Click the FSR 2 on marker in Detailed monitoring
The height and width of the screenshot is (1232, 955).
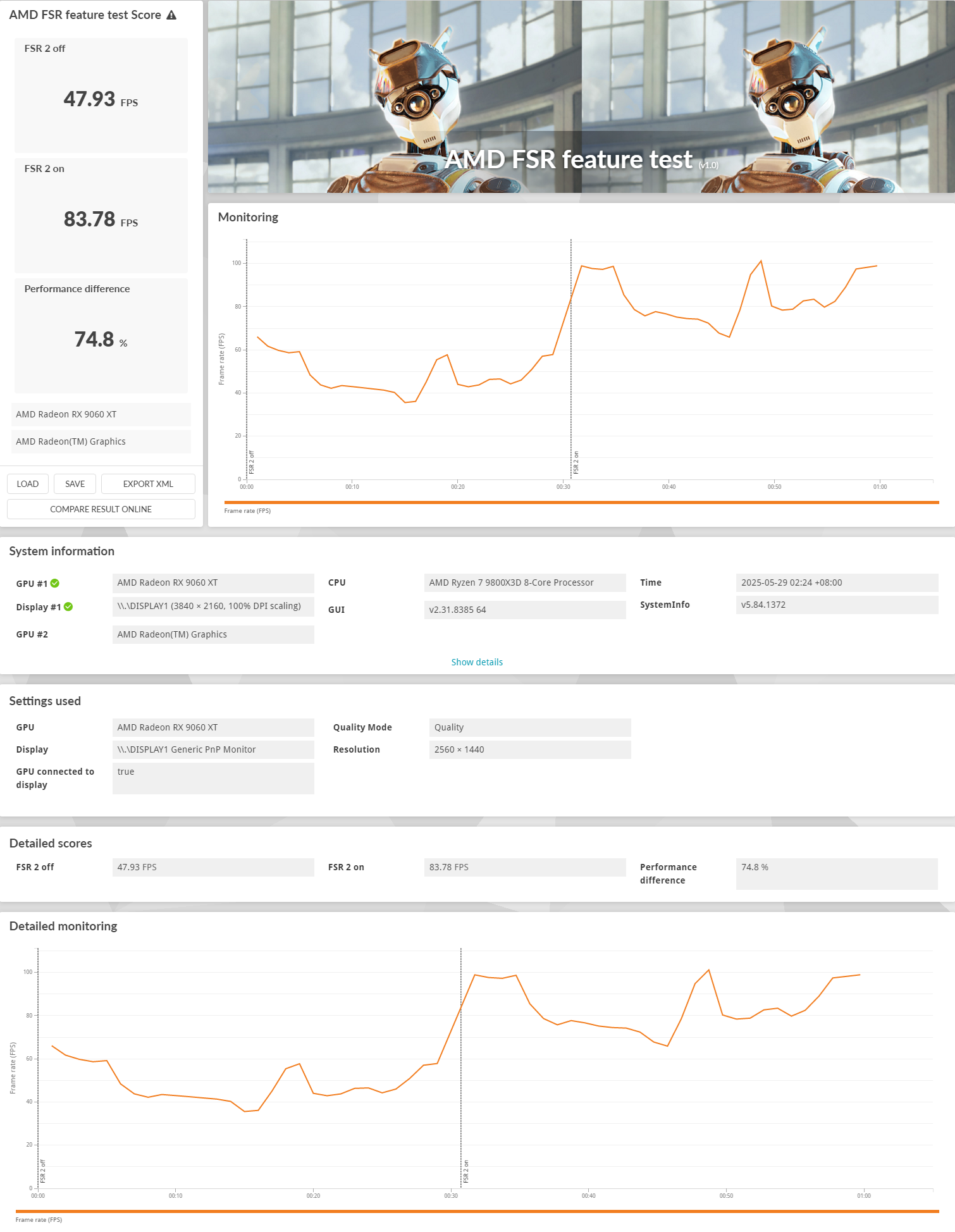466,1171
